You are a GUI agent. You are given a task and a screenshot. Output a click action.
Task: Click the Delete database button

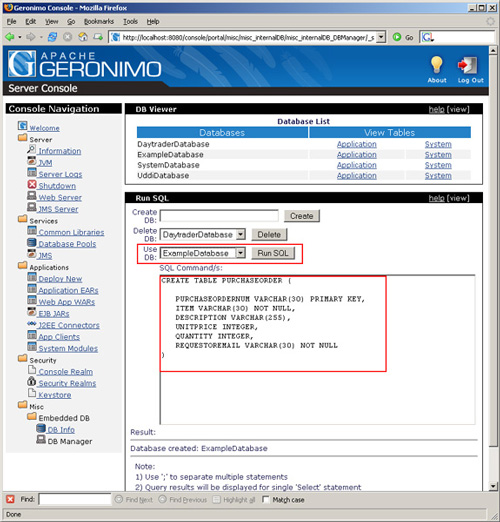(x=269, y=235)
